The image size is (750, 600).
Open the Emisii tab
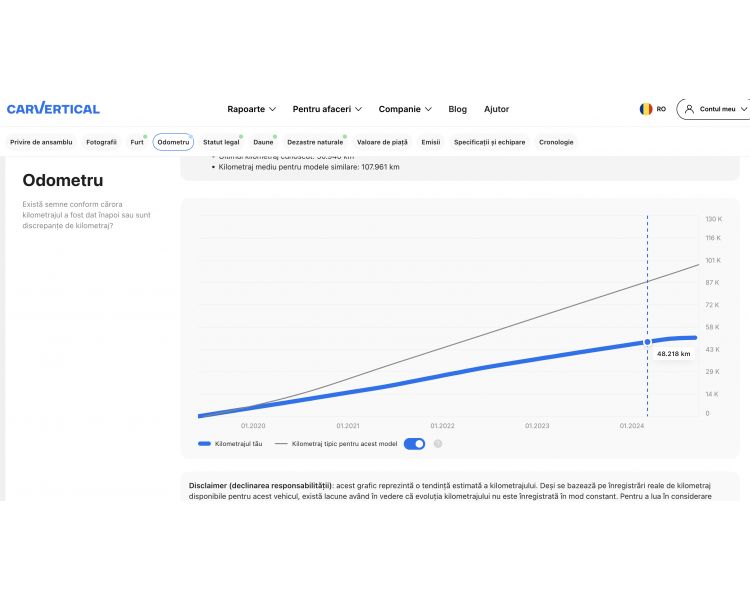point(430,142)
